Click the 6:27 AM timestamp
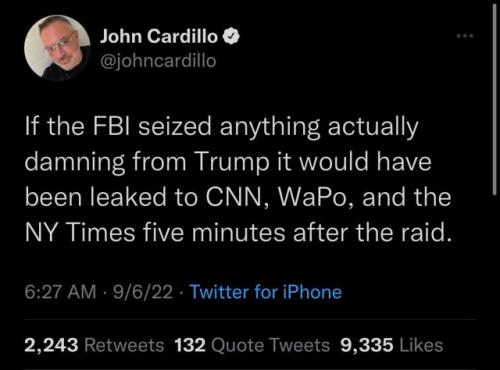The height and width of the screenshot is (370, 500). pos(60,292)
